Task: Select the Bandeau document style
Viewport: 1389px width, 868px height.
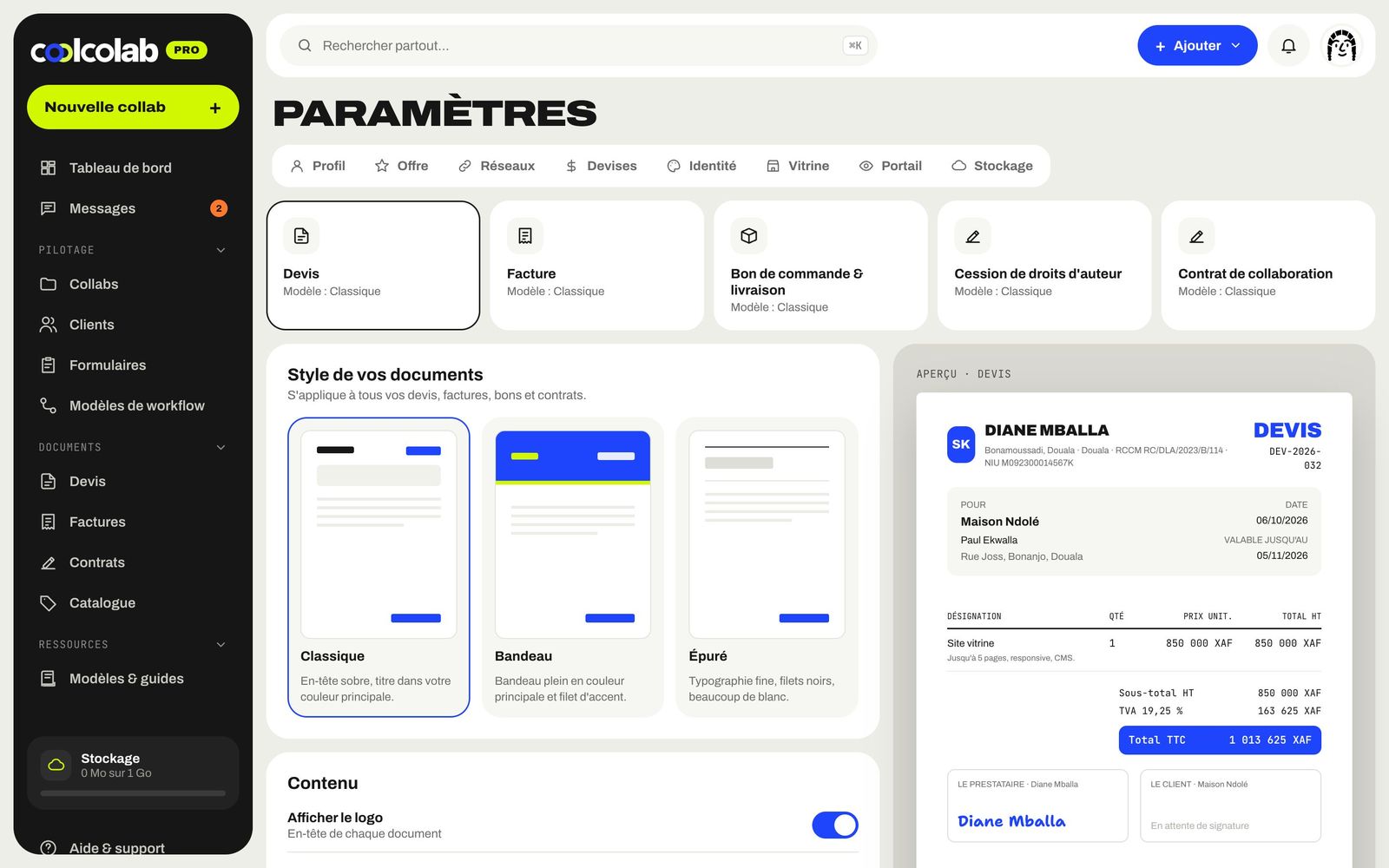Action: pos(573,568)
